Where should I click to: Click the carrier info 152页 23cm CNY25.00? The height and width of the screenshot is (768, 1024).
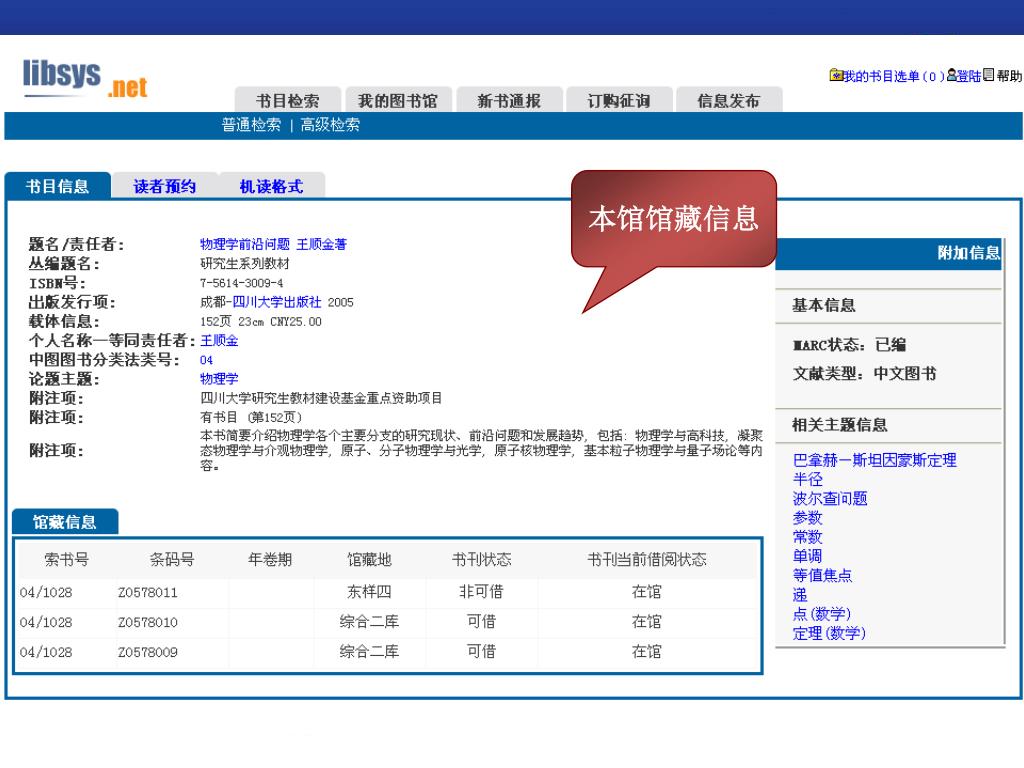(x=261, y=322)
